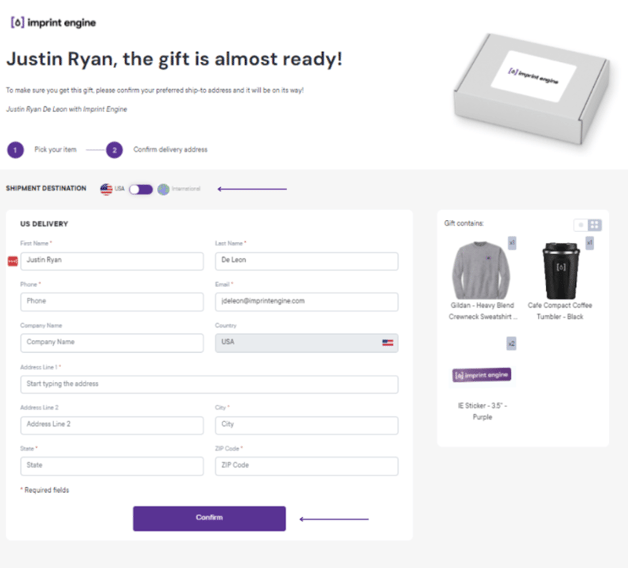Click the step 2 circle icon
628x568 pixels.
(x=115, y=150)
